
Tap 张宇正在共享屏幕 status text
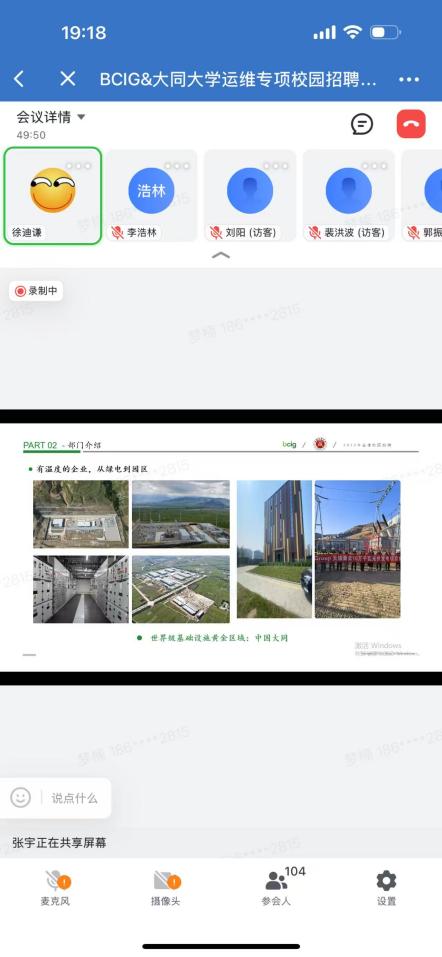pos(59,843)
